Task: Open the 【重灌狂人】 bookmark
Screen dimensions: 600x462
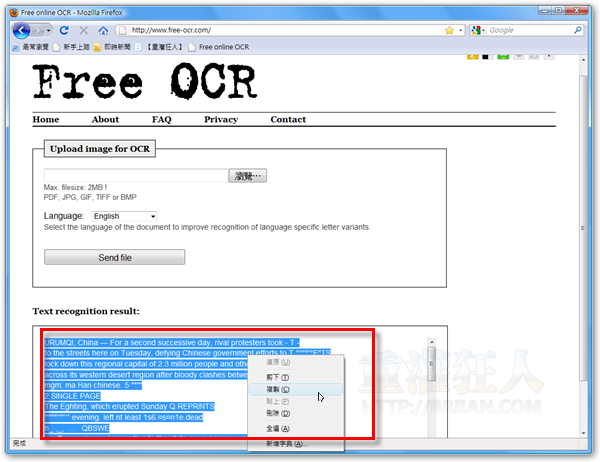Action: pos(160,47)
